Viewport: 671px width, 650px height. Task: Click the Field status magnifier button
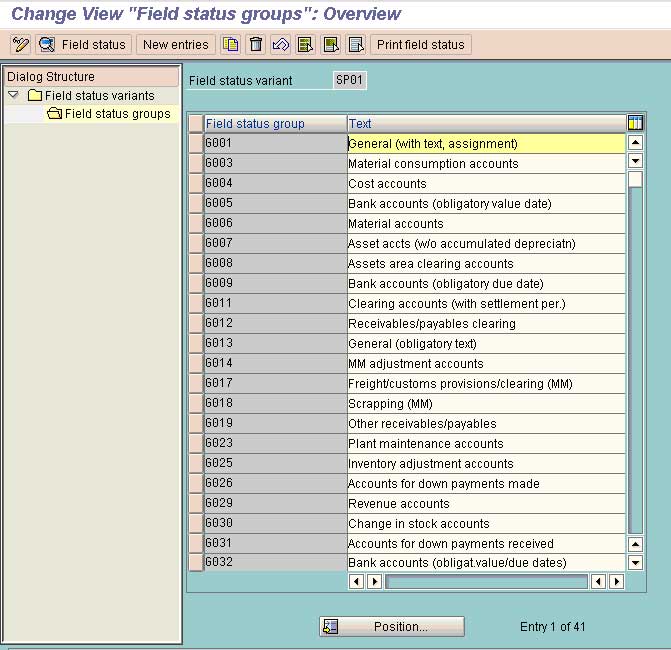coord(83,45)
